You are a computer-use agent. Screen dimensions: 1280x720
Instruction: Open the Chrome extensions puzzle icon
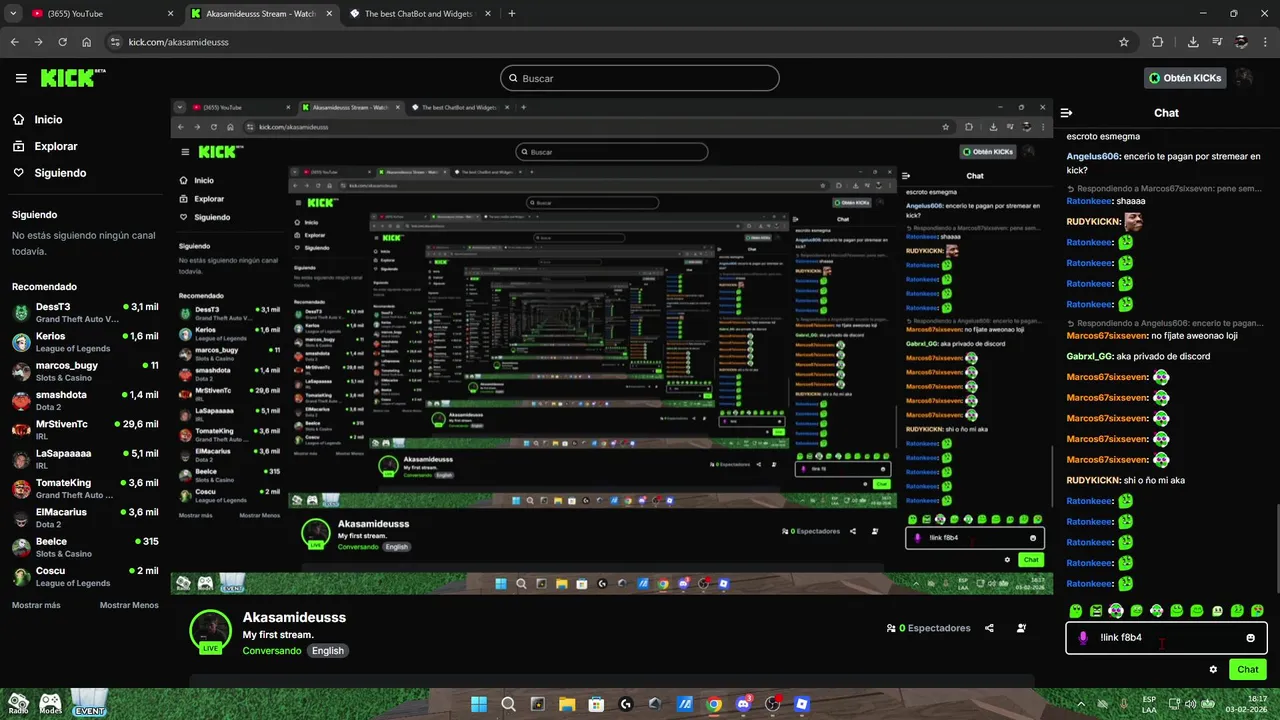point(1158,42)
